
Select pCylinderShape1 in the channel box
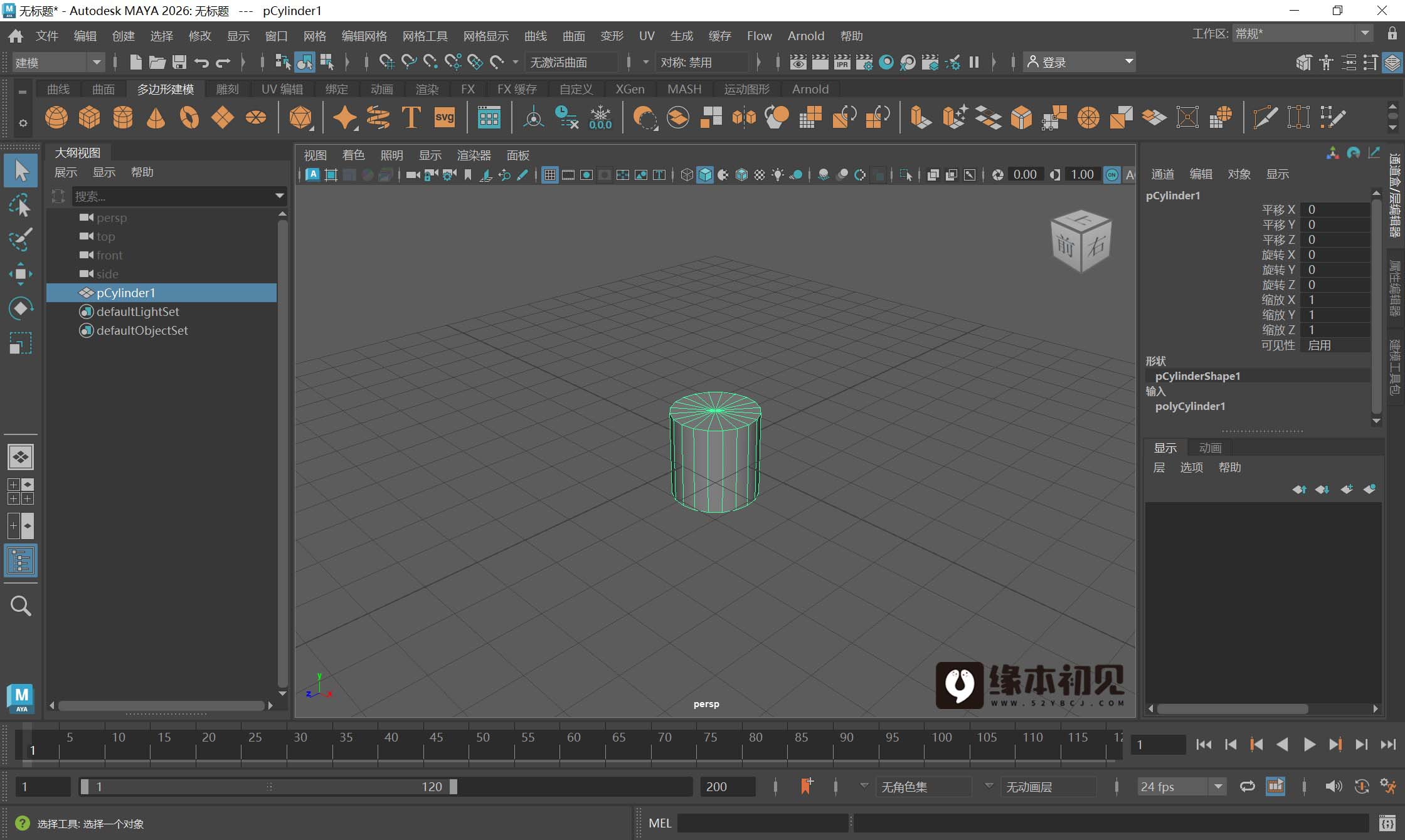click(1197, 375)
